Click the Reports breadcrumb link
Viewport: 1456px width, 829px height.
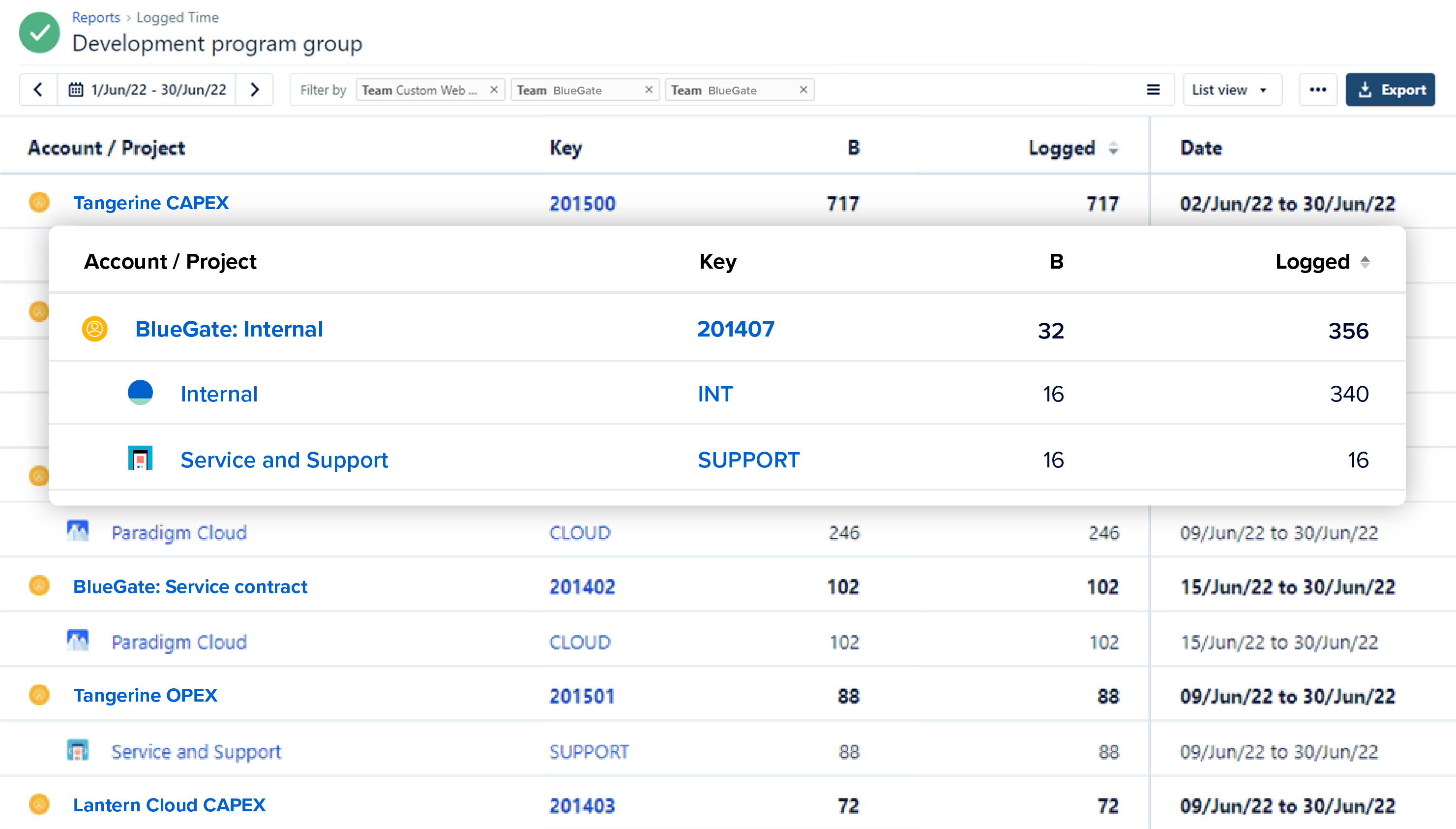[96, 18]
